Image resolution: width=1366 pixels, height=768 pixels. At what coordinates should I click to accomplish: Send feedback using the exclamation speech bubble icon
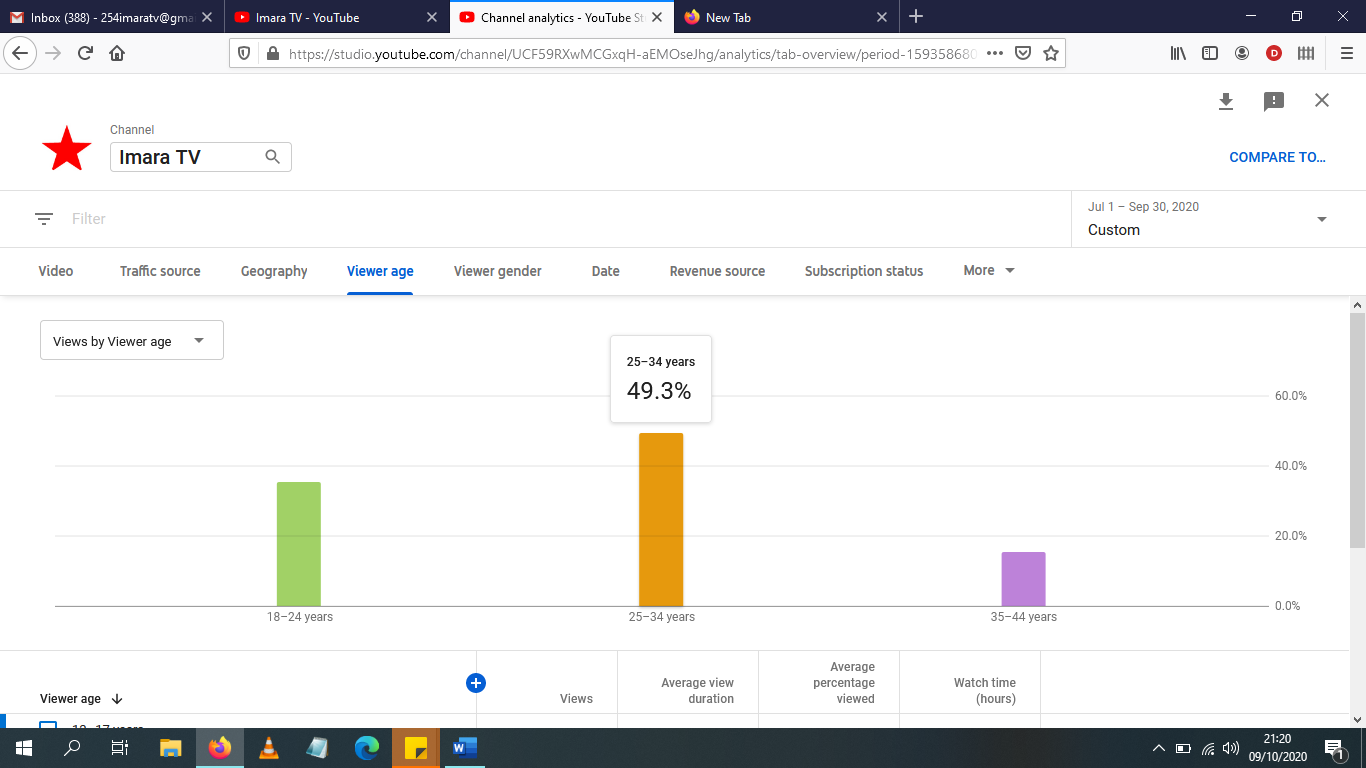(x=1274, y=101)
